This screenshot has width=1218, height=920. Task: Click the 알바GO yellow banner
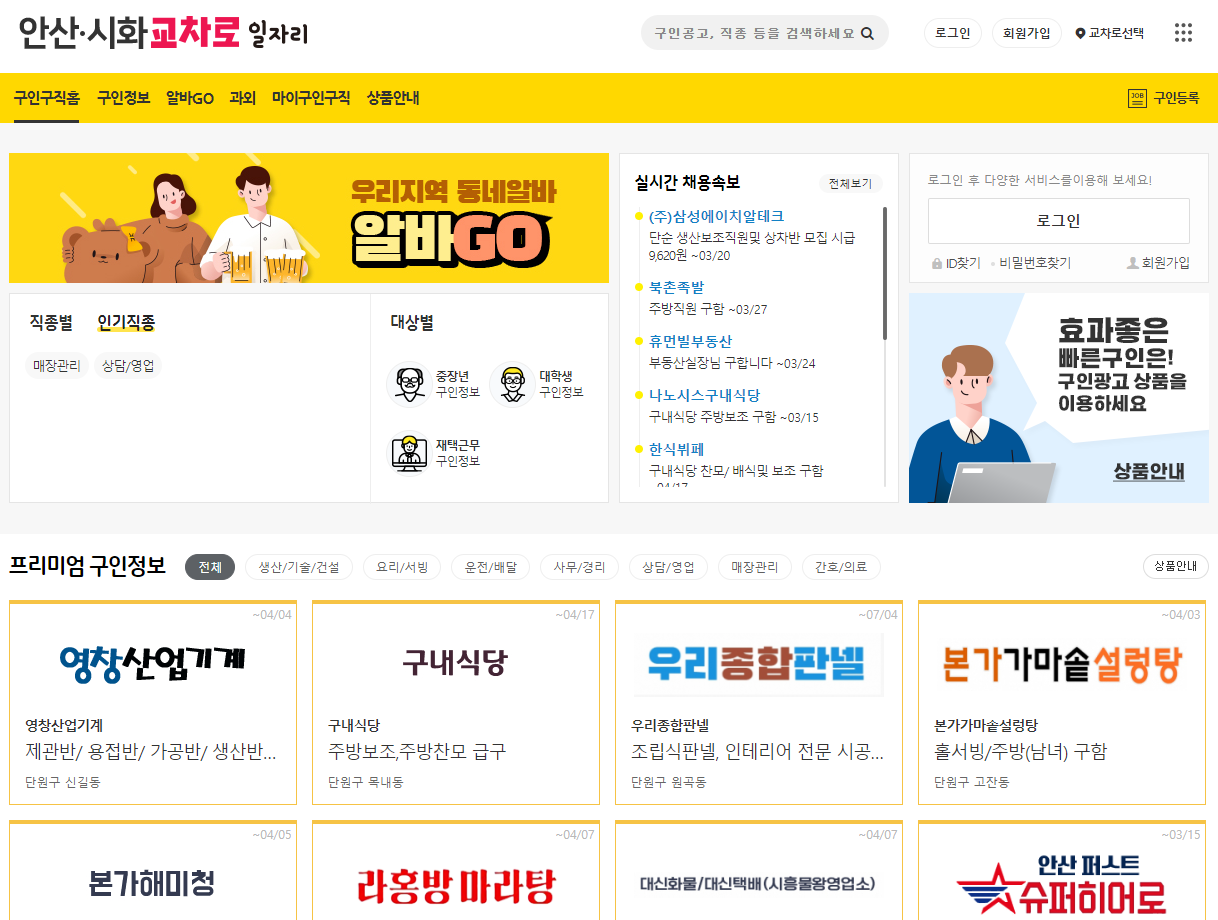[x=309, y=218]
